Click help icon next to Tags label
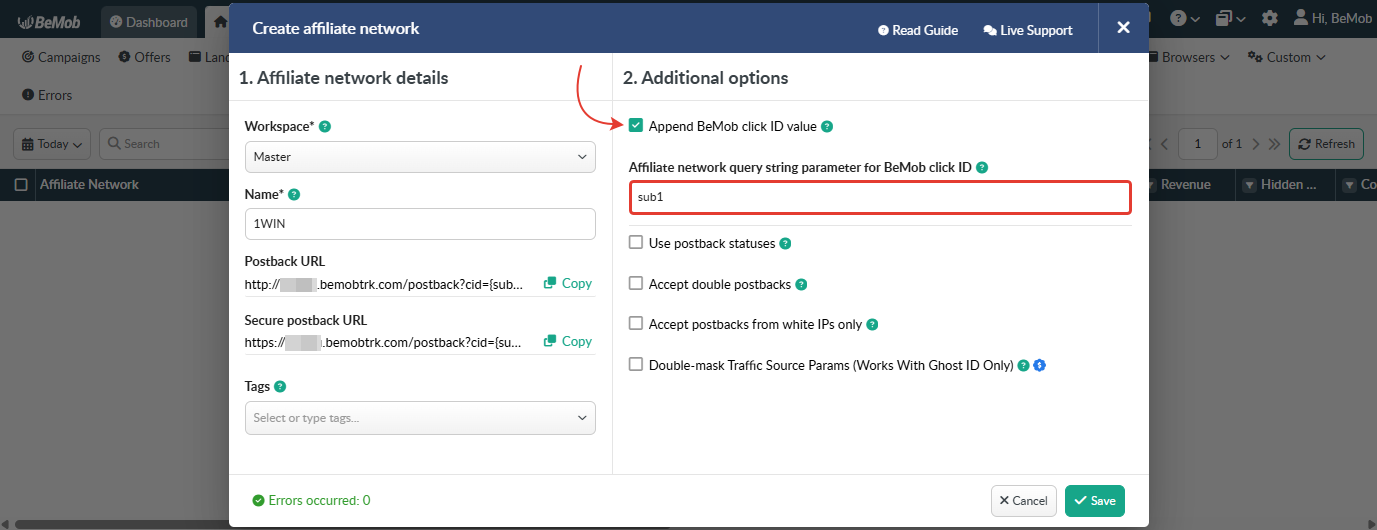This screenshot has width=1377, height=530. 280,386
